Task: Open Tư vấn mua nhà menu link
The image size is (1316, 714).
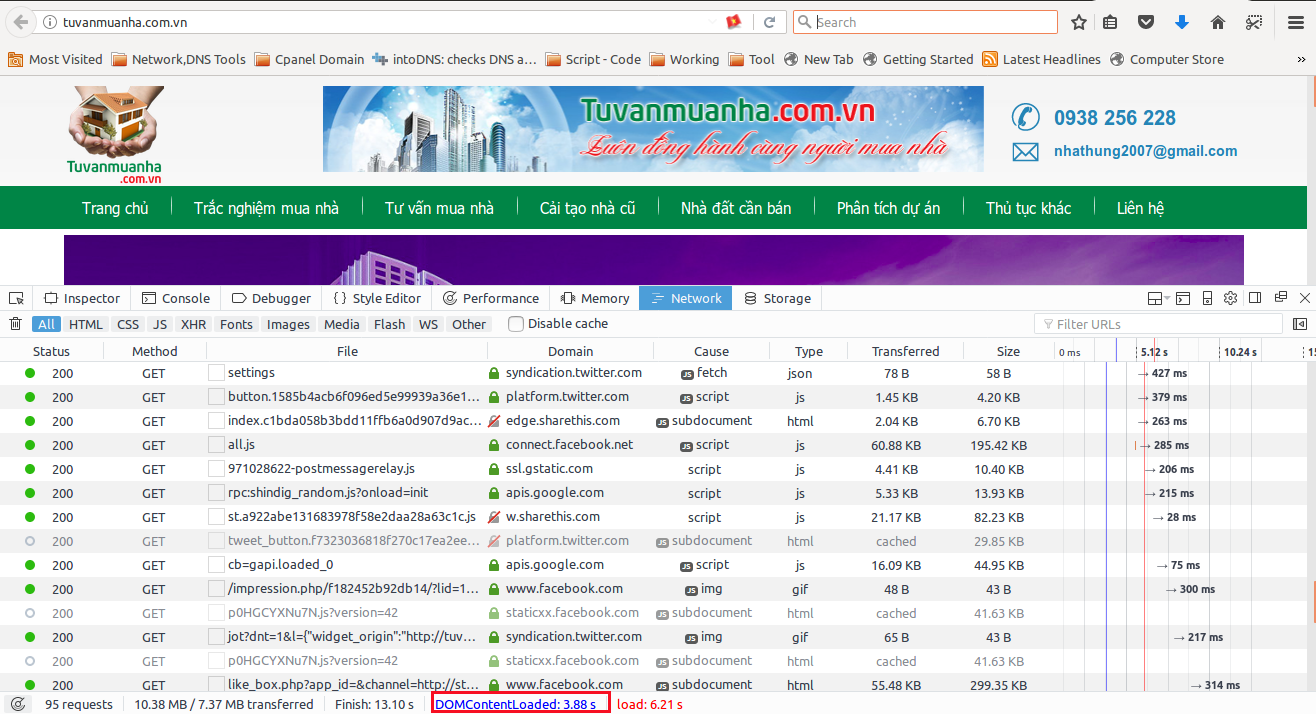Action: coord(439,208)
